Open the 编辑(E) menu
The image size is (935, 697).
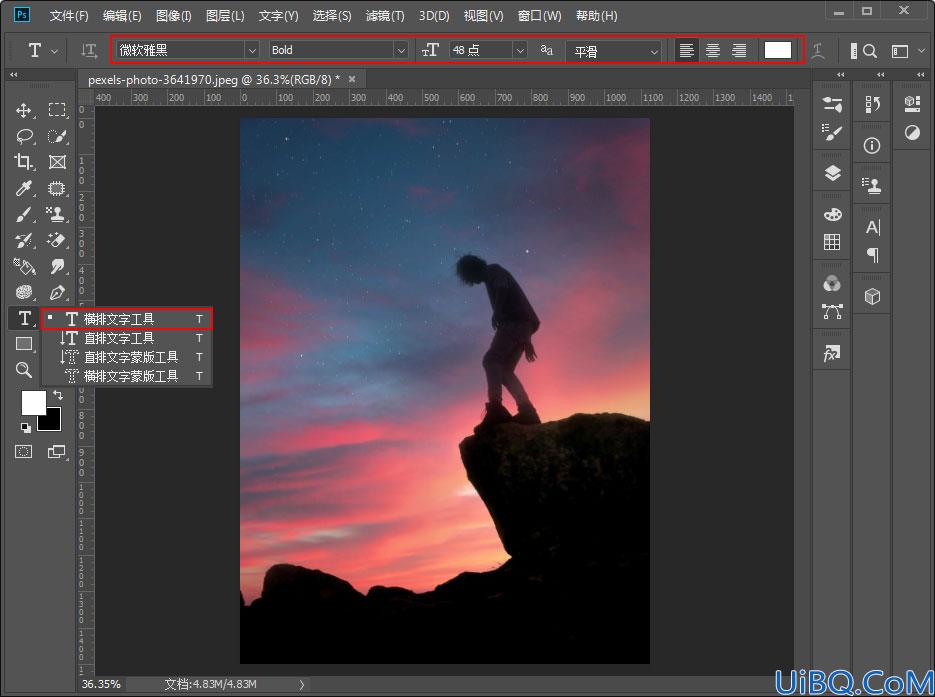pos(122,16)
